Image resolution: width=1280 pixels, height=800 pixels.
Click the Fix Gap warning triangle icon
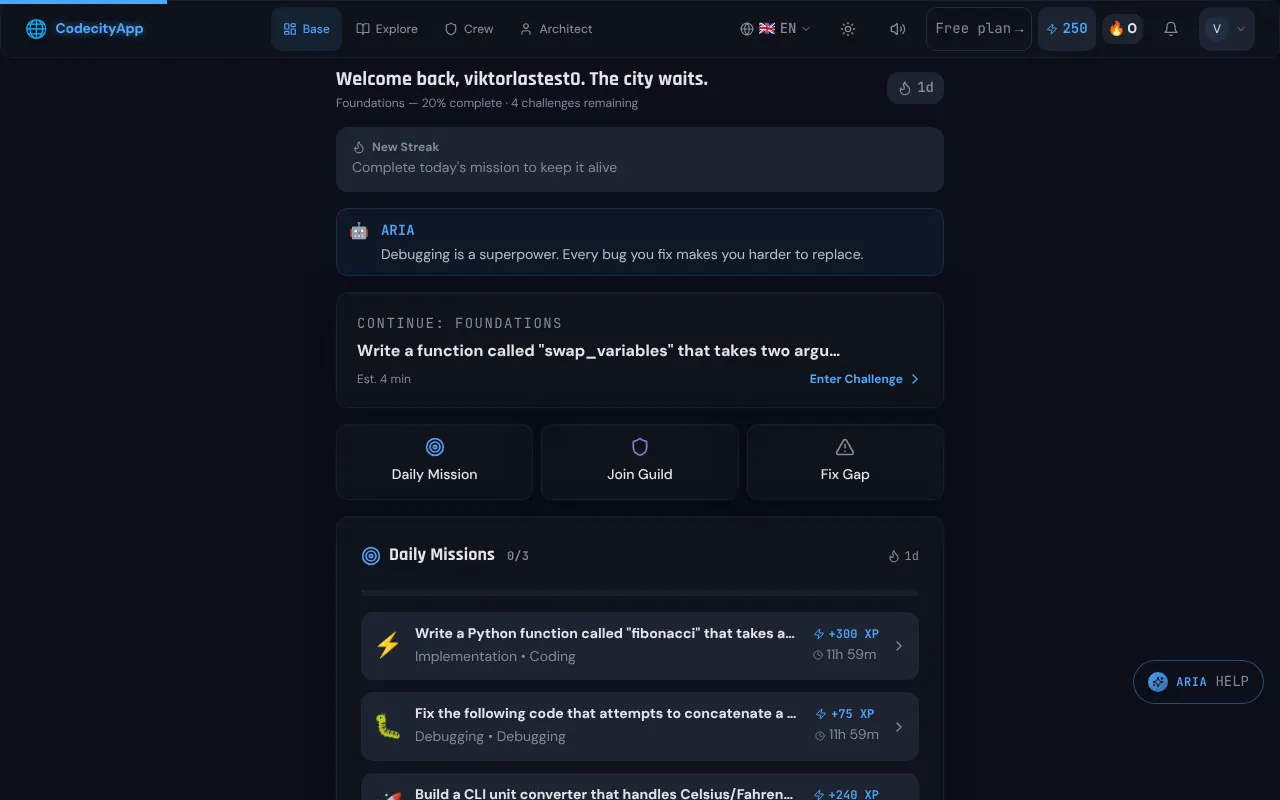[845, 447]
